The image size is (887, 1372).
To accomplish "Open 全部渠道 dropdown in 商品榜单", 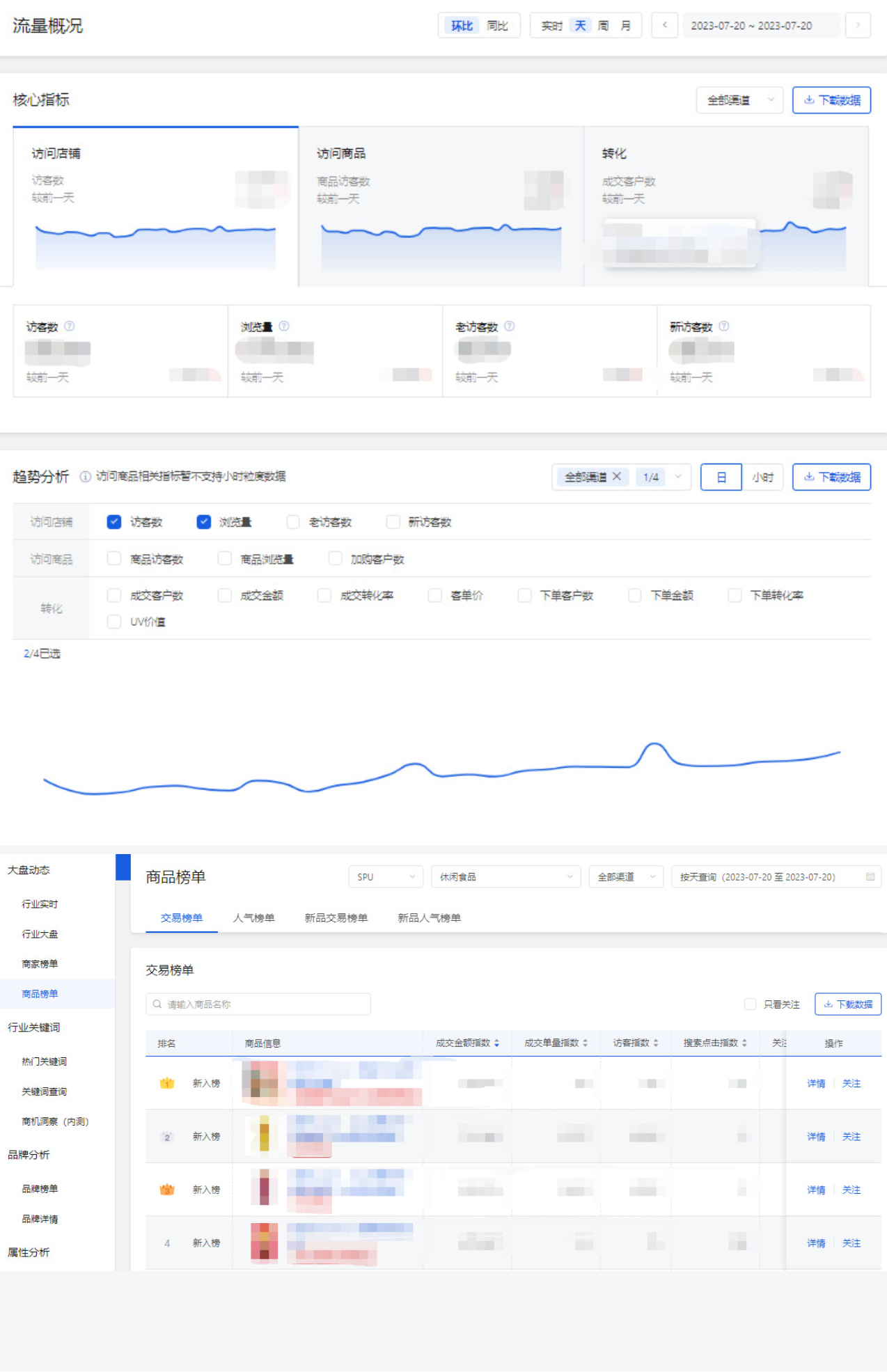I will (626, 876).
